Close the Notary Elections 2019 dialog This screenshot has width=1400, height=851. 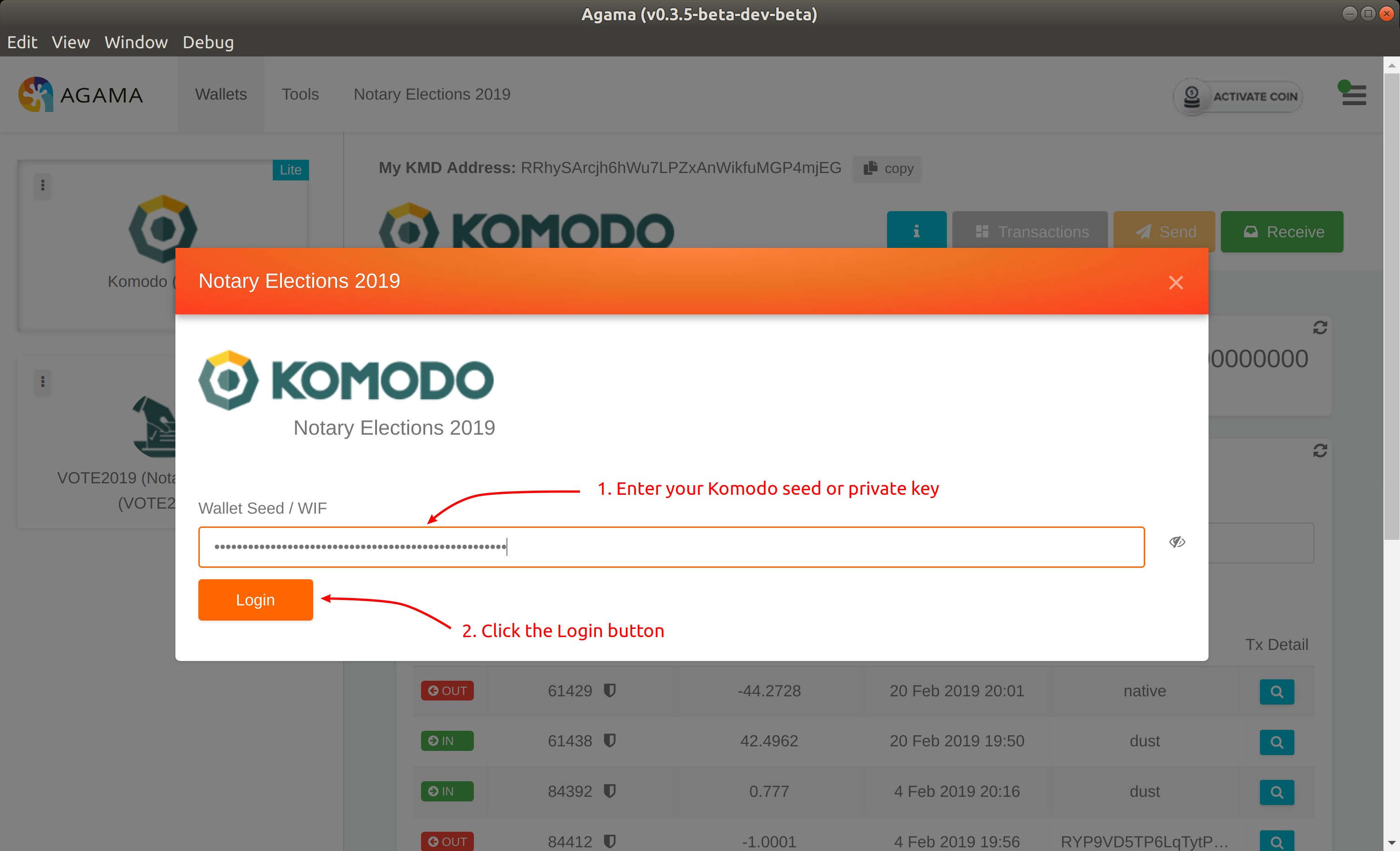click(1175, 282)
